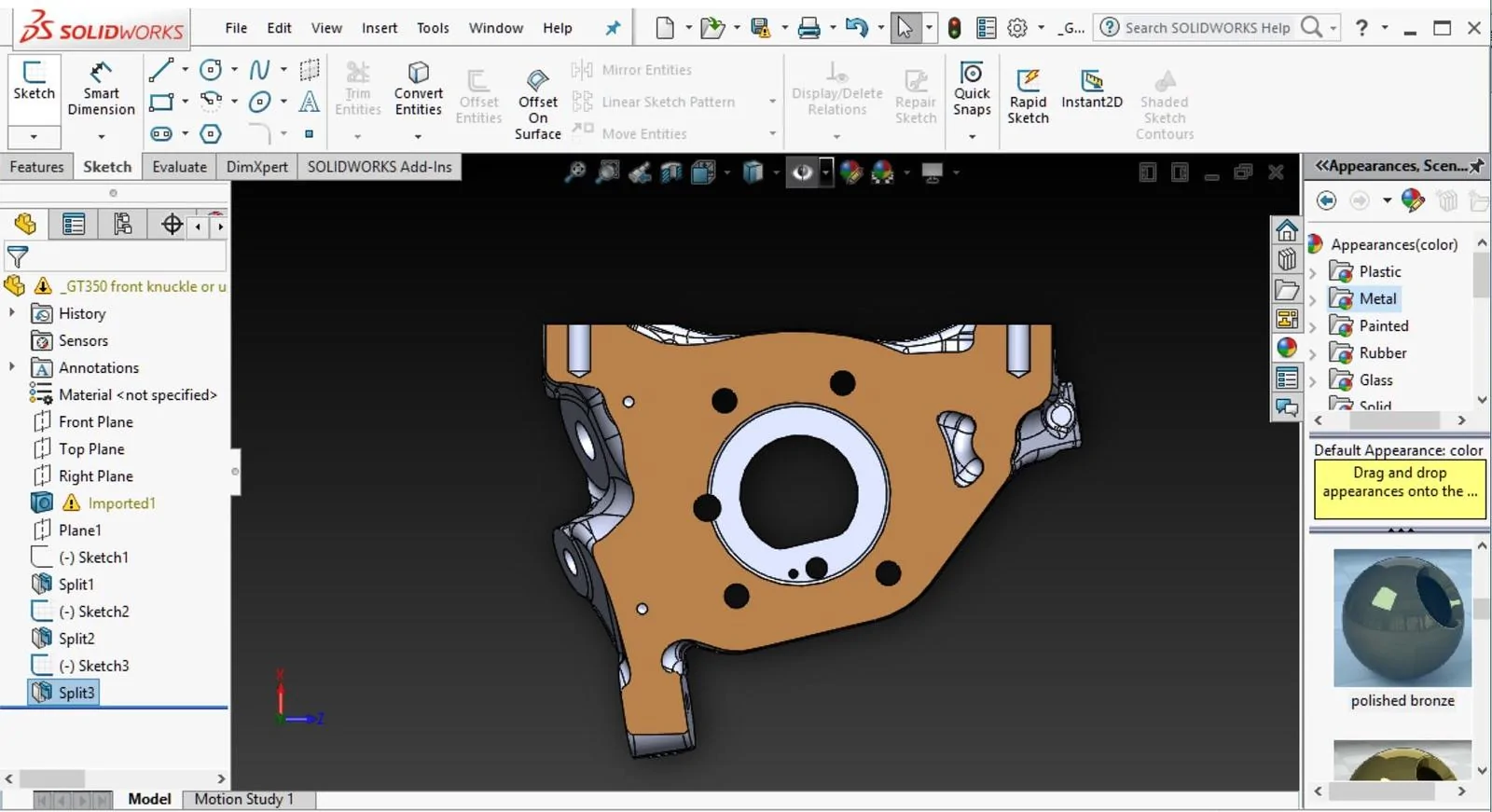This screenshot has width=1492, height=812.
Task: Select the sketch Text tool
Action: click(309, 102)
